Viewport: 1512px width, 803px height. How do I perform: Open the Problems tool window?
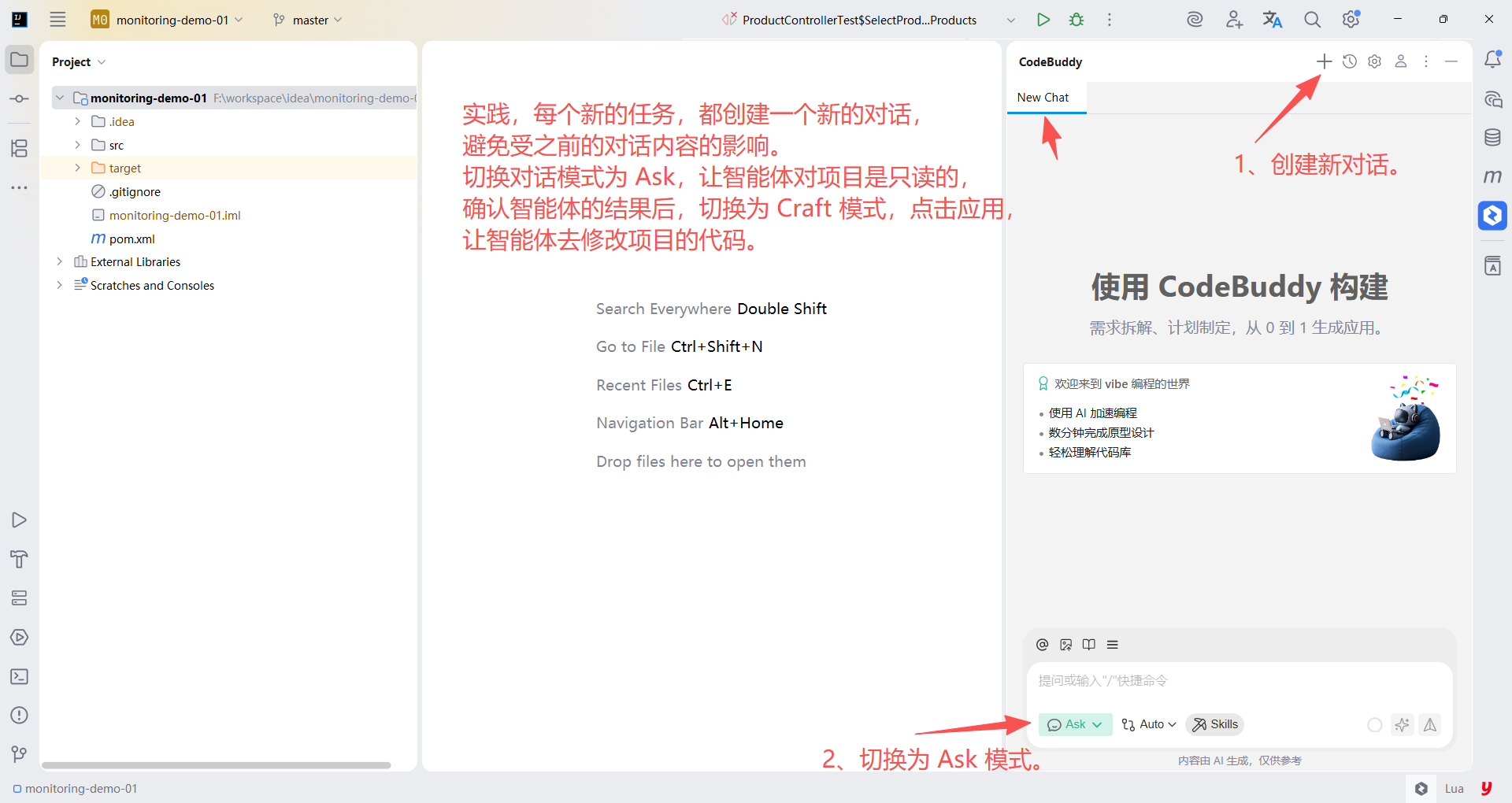coord(20,715)
